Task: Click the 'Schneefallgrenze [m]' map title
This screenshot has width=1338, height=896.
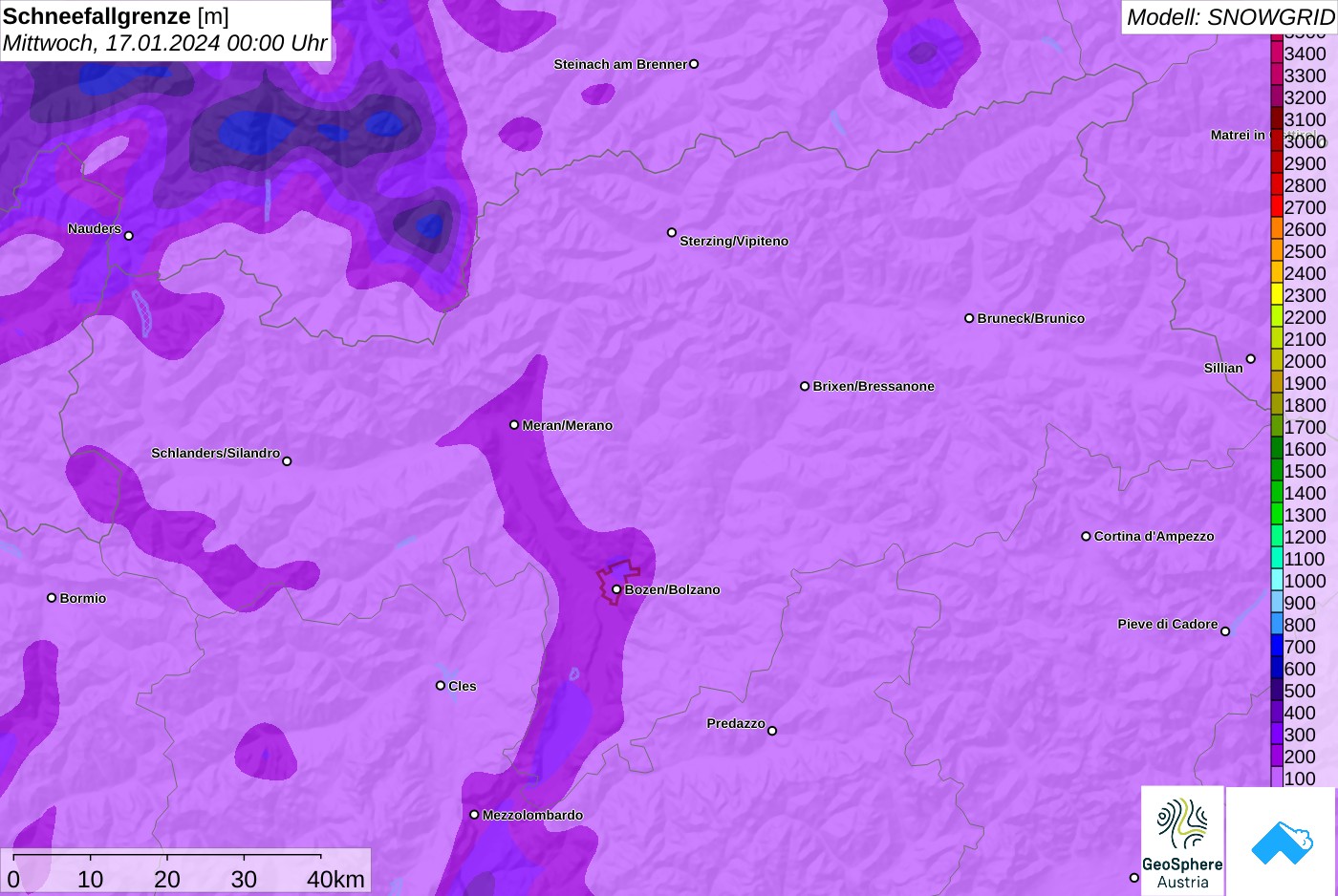Action: click(x=116, y=16)
